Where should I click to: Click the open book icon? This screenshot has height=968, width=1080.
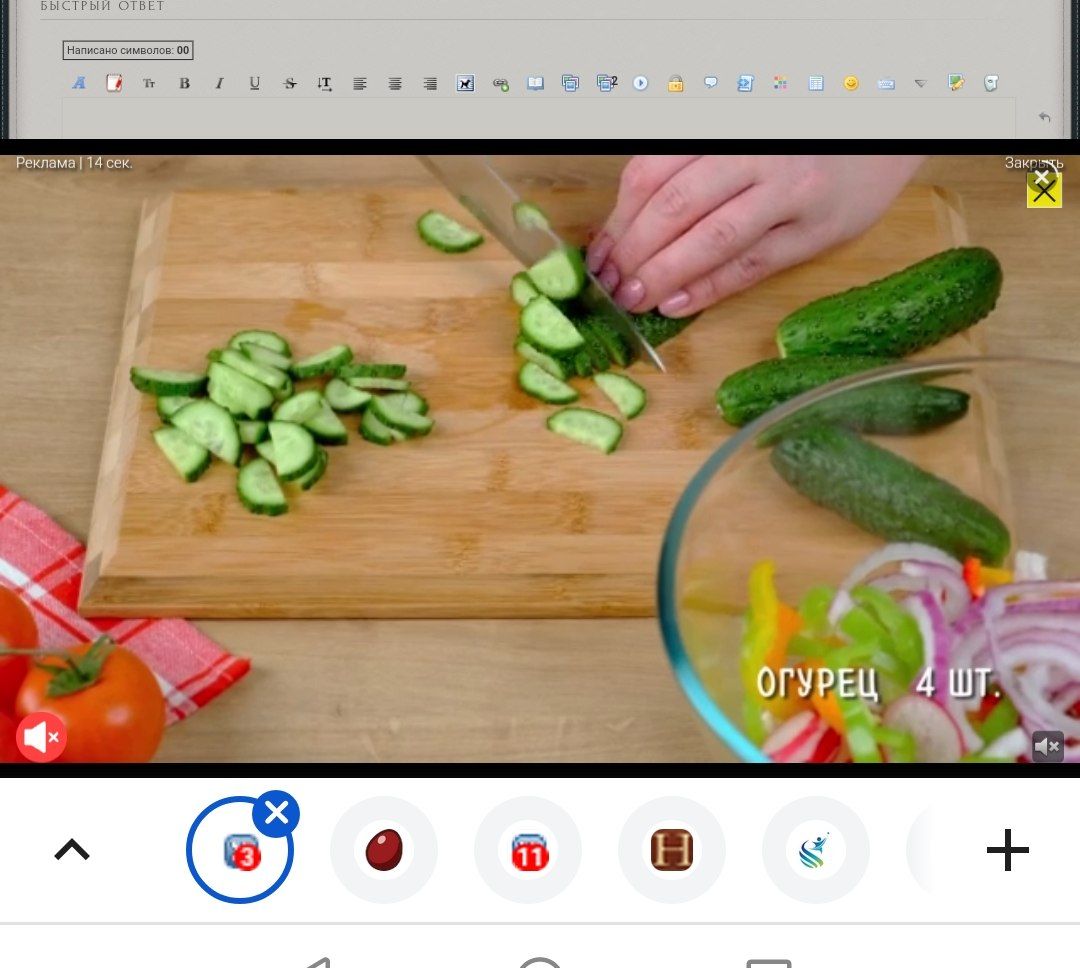(535, 83)
